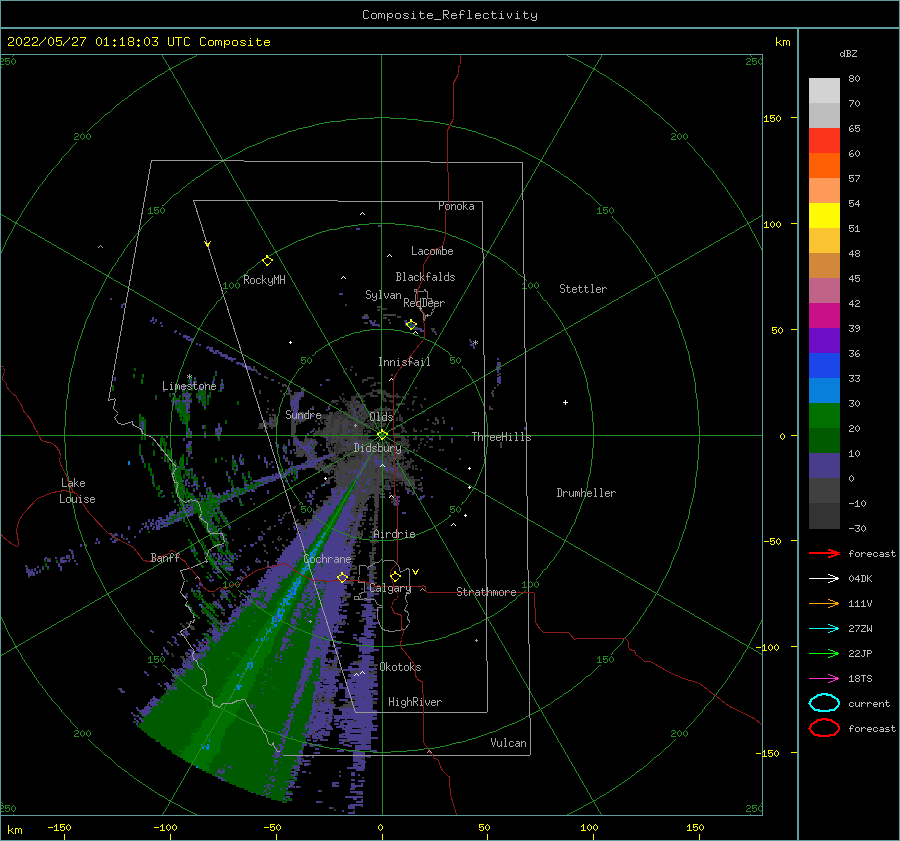Image resolution: width=900 pixels, height=841 pixels.
Task: Pick the bright yellow 51-54 dBZ swatch
Action: point(824,216)
